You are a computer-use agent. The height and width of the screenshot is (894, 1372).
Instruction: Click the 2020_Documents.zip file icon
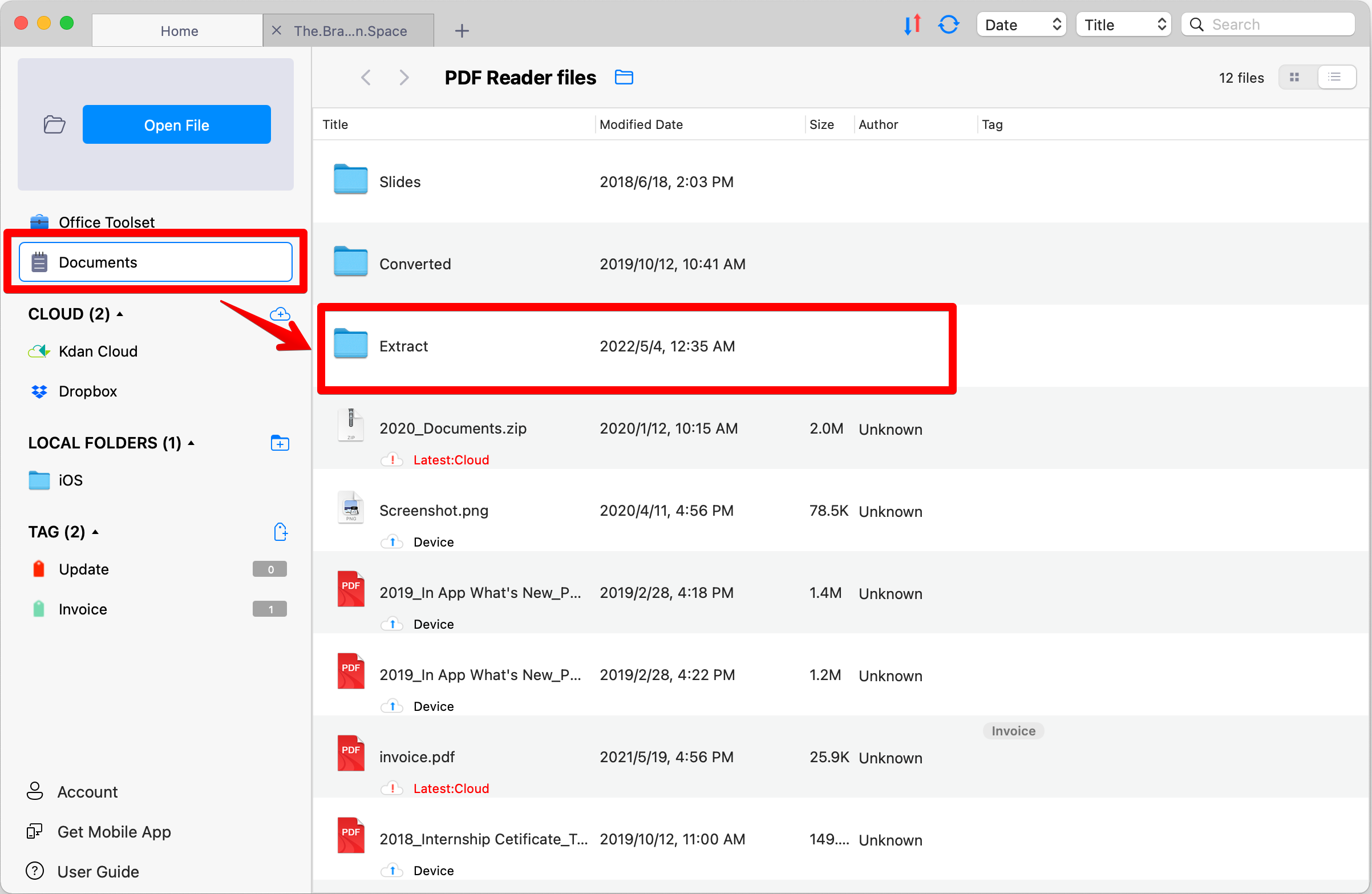tap(350, 425)
